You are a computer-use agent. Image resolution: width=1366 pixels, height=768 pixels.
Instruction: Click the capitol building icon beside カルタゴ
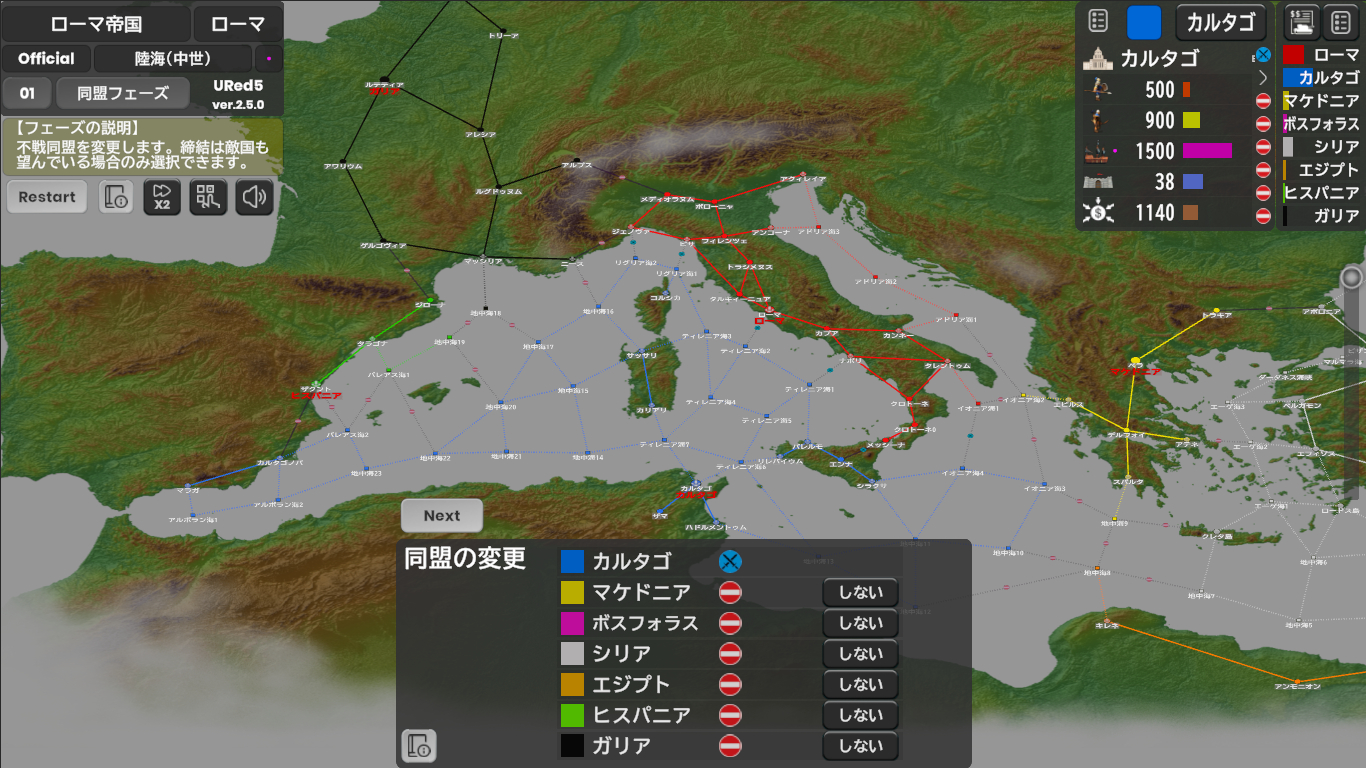[1098, 58]
